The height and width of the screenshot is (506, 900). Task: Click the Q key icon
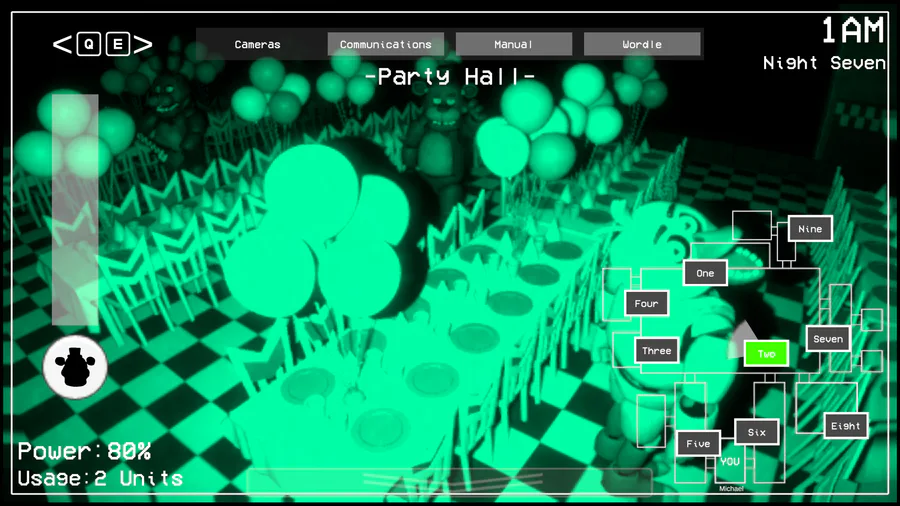tap(89, 44)
